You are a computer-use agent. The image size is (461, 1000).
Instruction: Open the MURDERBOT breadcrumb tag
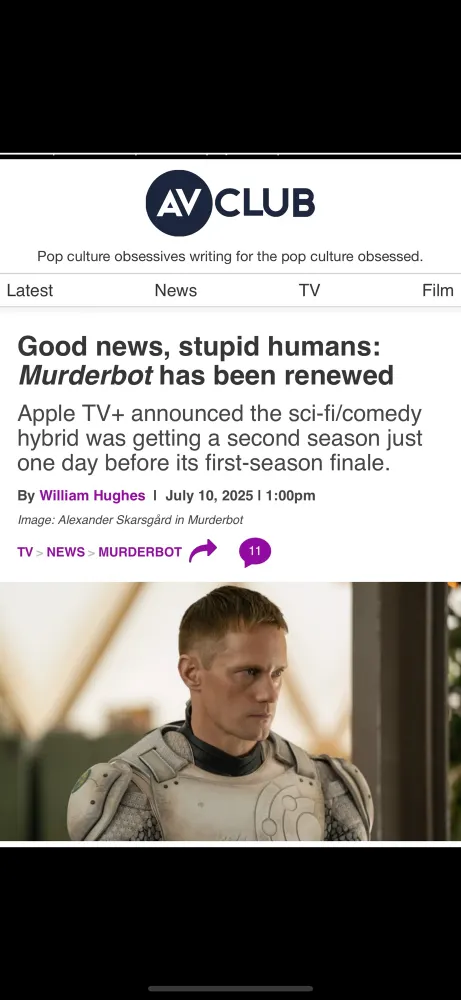tap(140, 552)
